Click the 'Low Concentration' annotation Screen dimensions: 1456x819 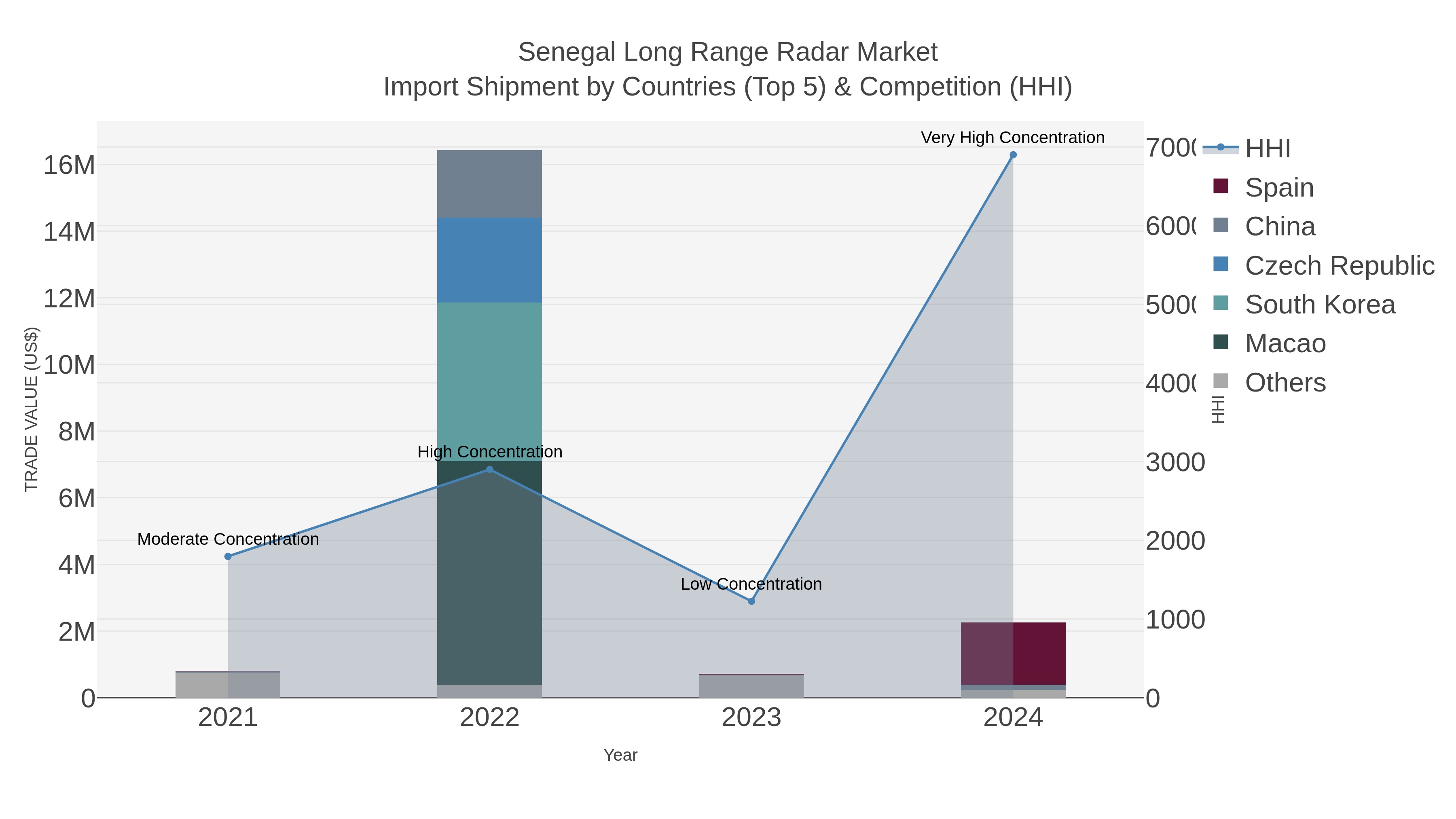coord(751,584)
